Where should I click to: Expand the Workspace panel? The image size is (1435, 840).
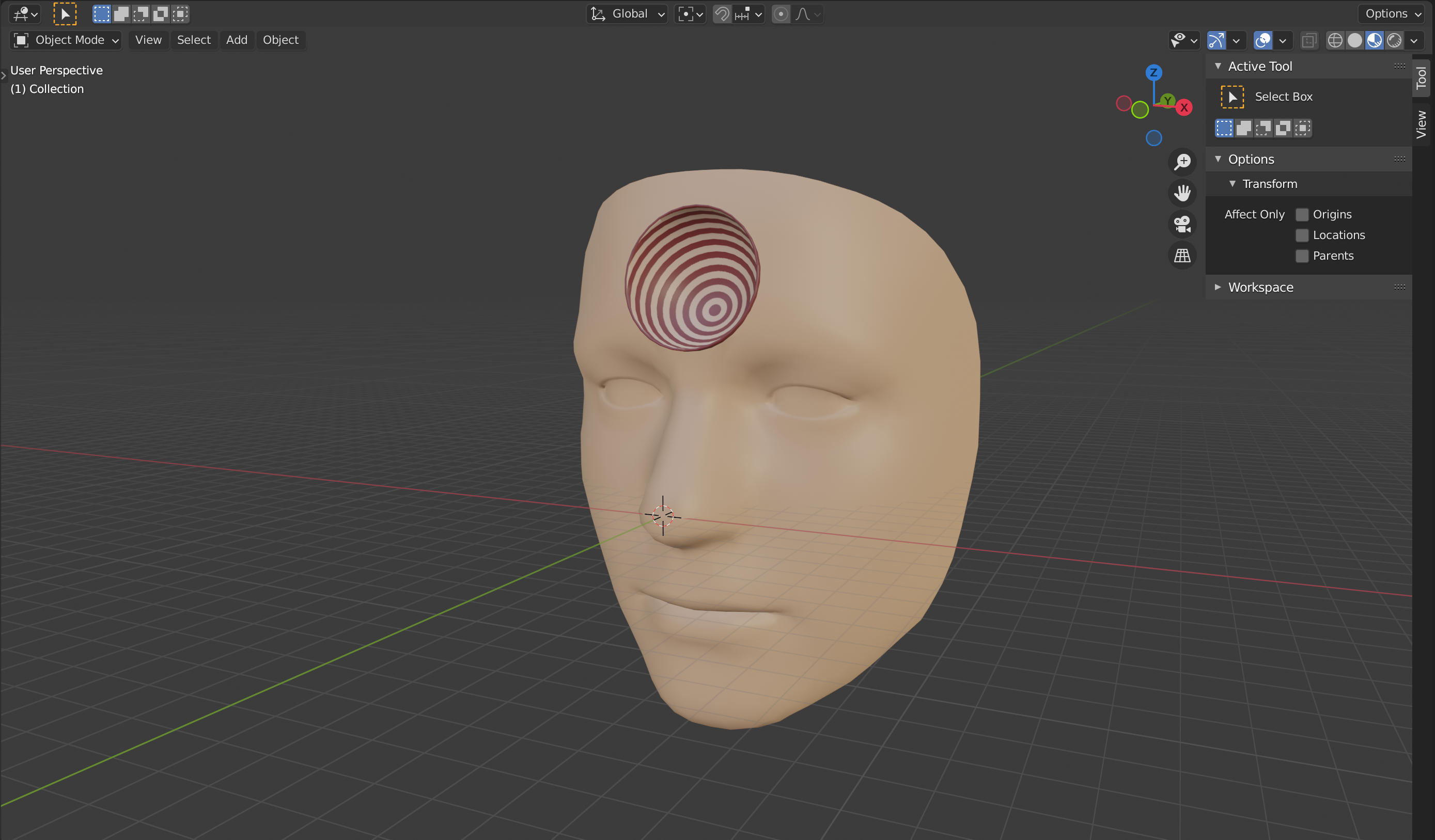pos(1218,287)
